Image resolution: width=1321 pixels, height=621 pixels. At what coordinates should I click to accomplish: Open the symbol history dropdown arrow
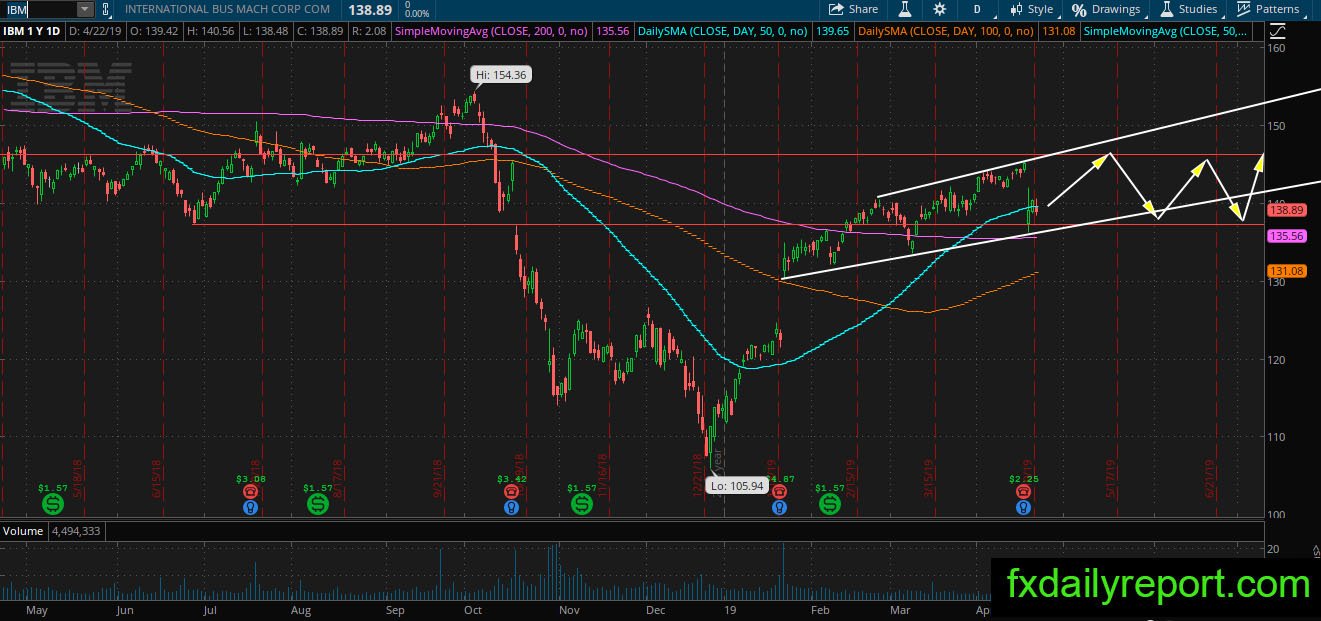[x=84, y=9]
